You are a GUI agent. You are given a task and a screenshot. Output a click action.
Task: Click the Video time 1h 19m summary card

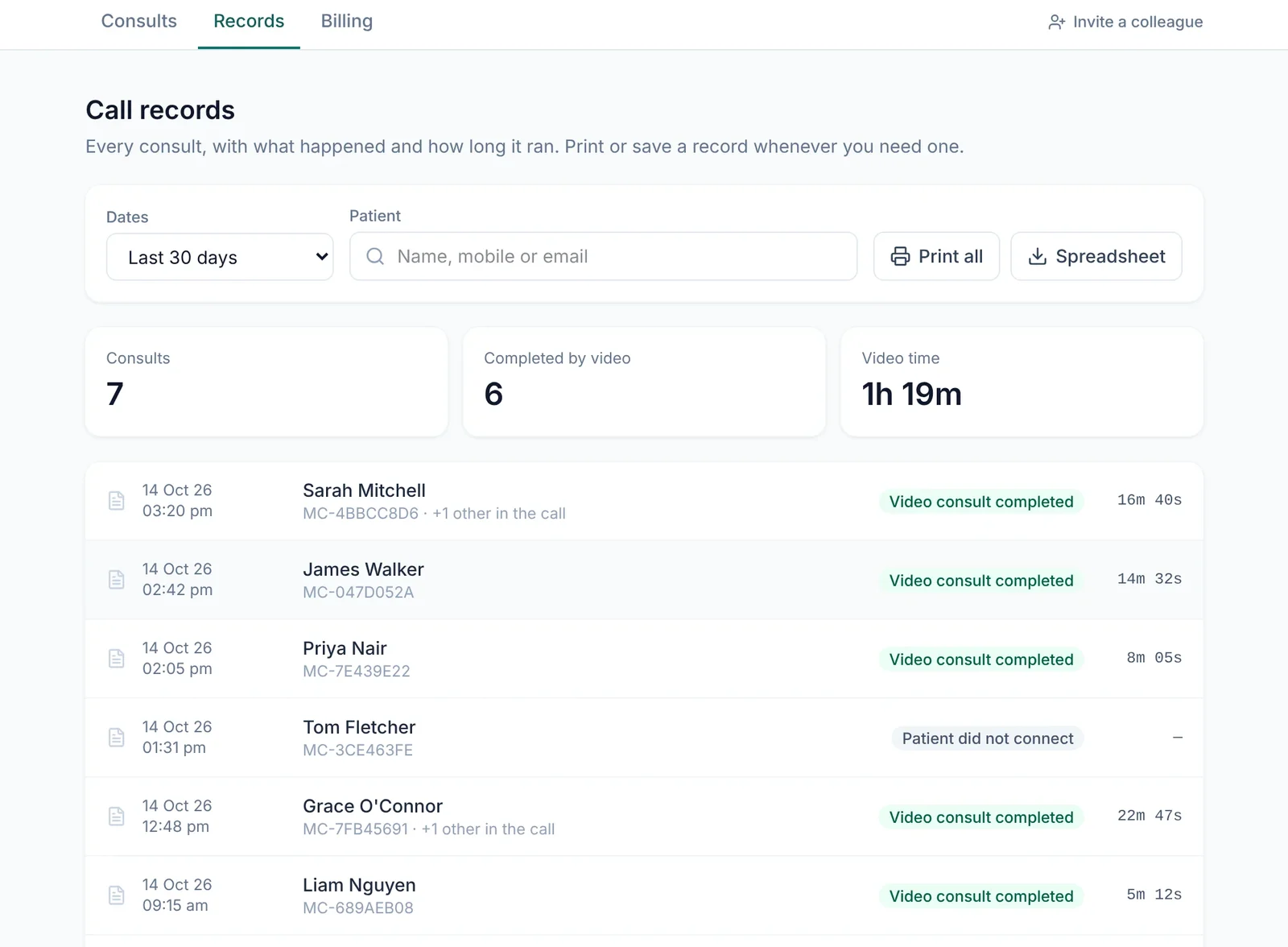pyautogui.click(x=1022, y=382)
